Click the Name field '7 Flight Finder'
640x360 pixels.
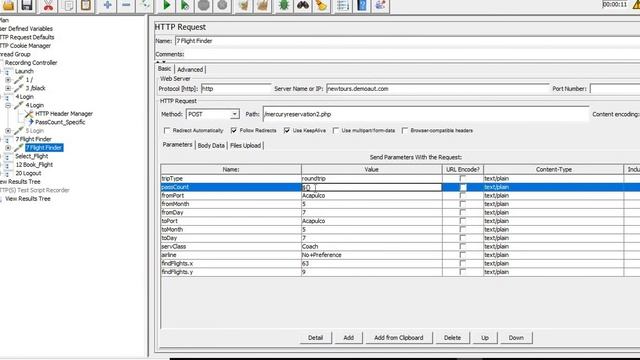(407, 41)
